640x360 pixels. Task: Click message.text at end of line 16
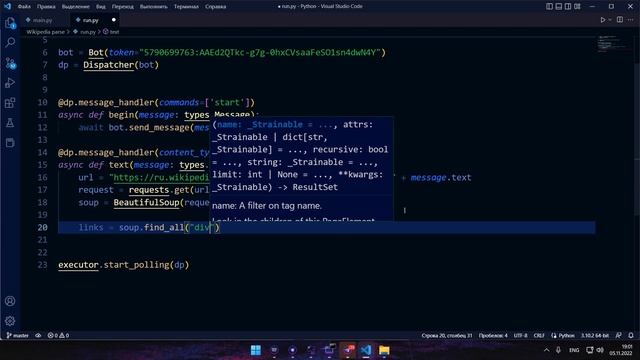[441, 178]
